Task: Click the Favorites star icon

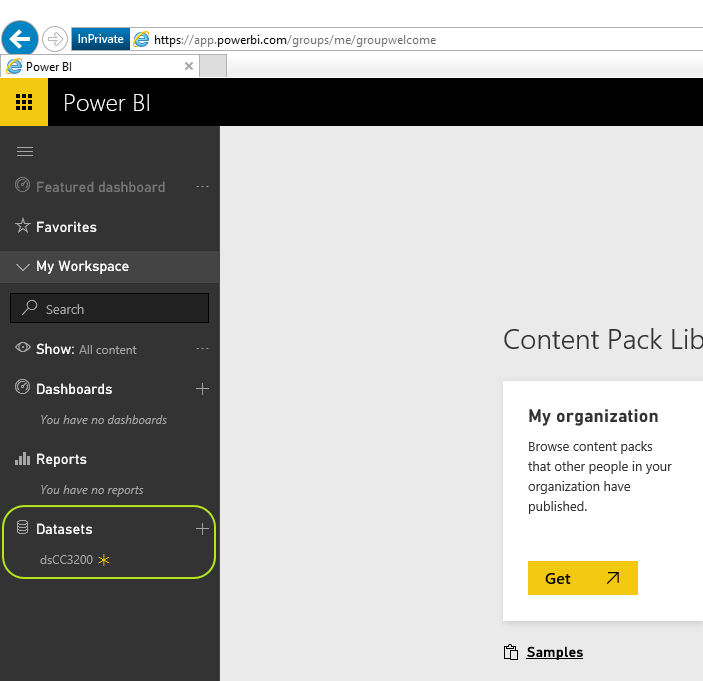Action: [x=22, y=226]
